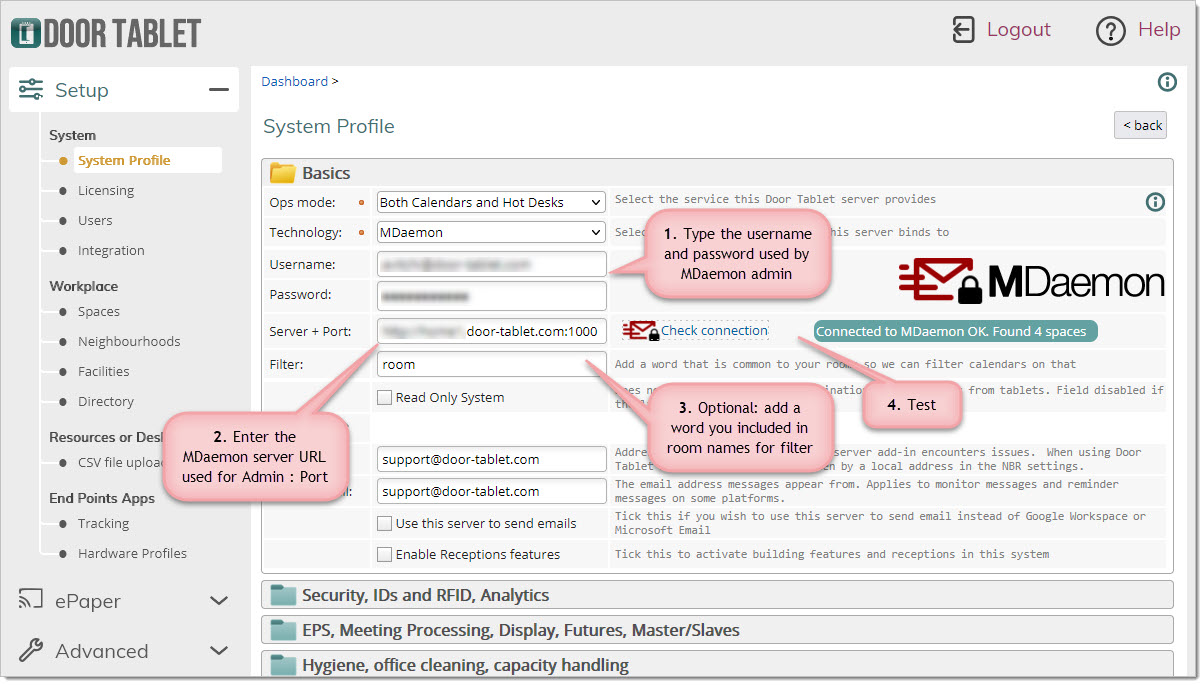Open Users in the sidebar
This screenshot has height=685, width=1204.
95,220
